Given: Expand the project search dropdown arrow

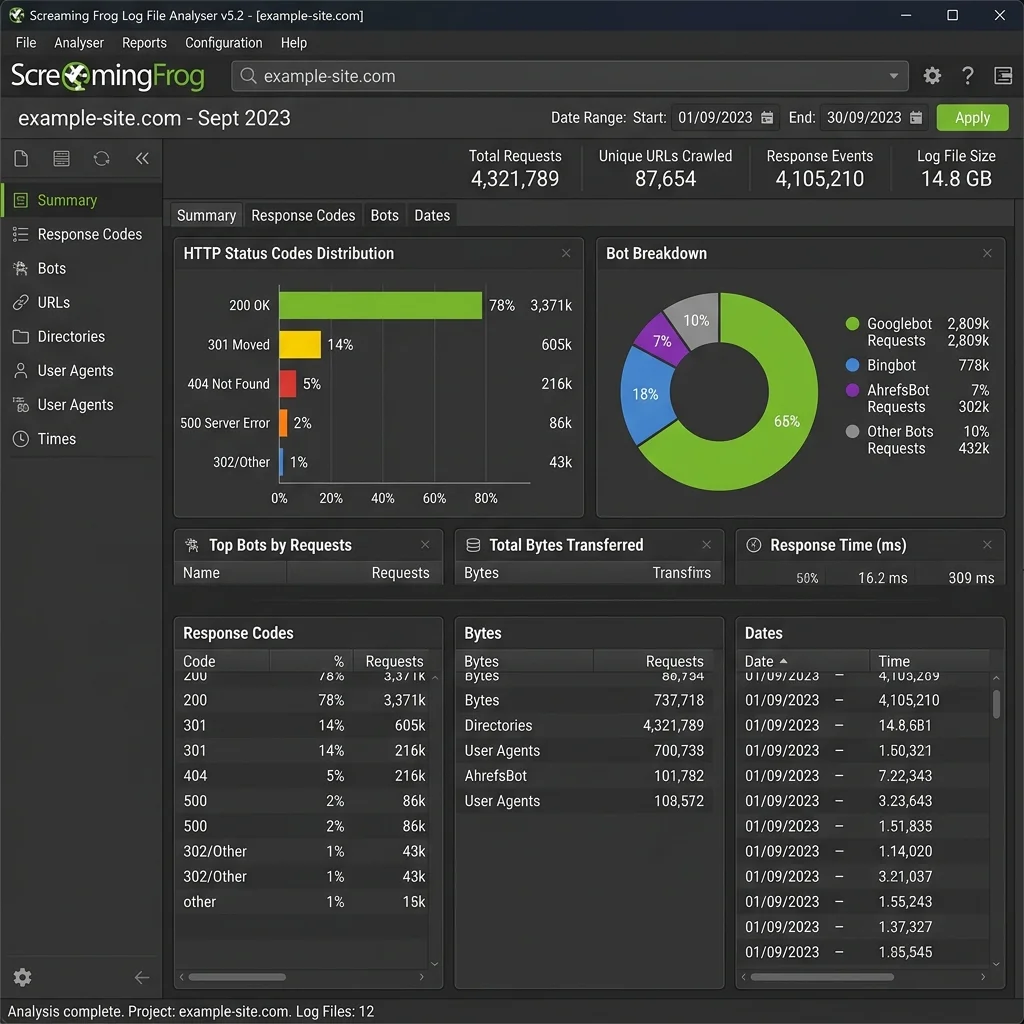Looking at the screenshot, I should click(x=893, y=76).
